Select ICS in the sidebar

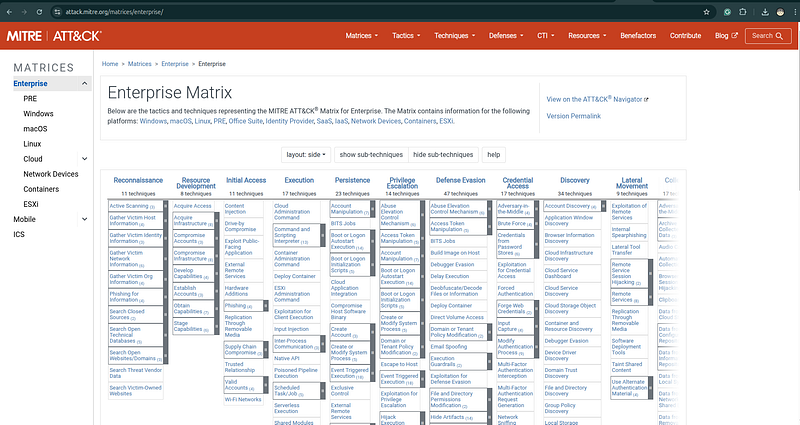click(19, 234)
